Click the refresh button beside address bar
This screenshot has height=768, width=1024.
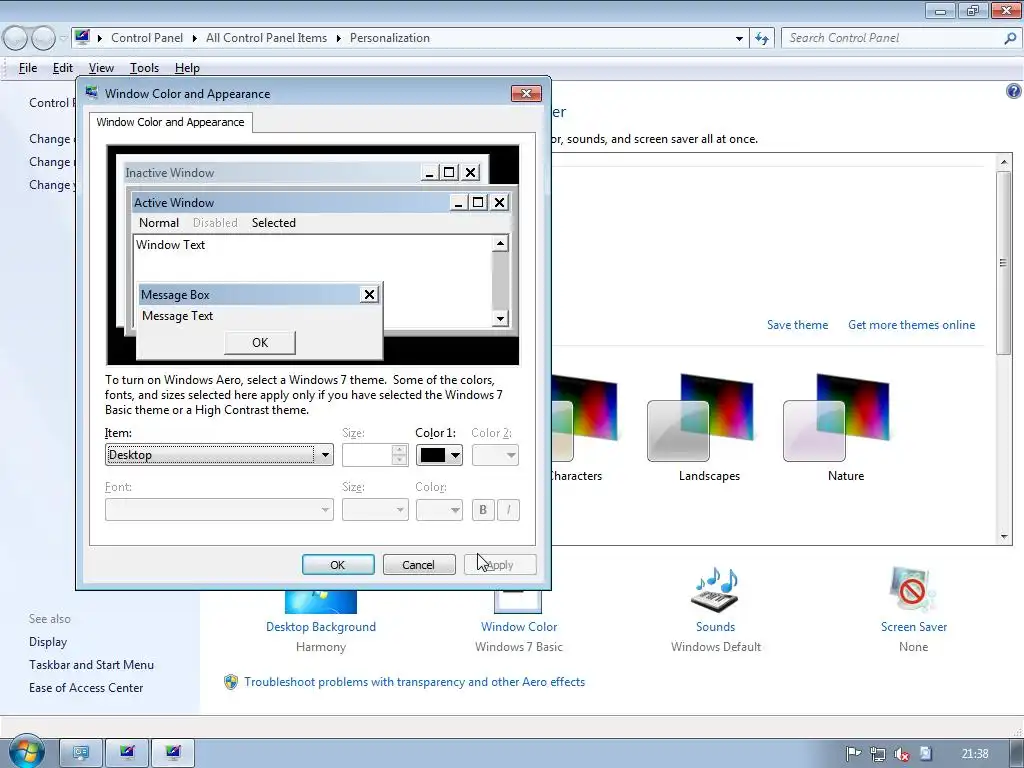coord(762,38)
